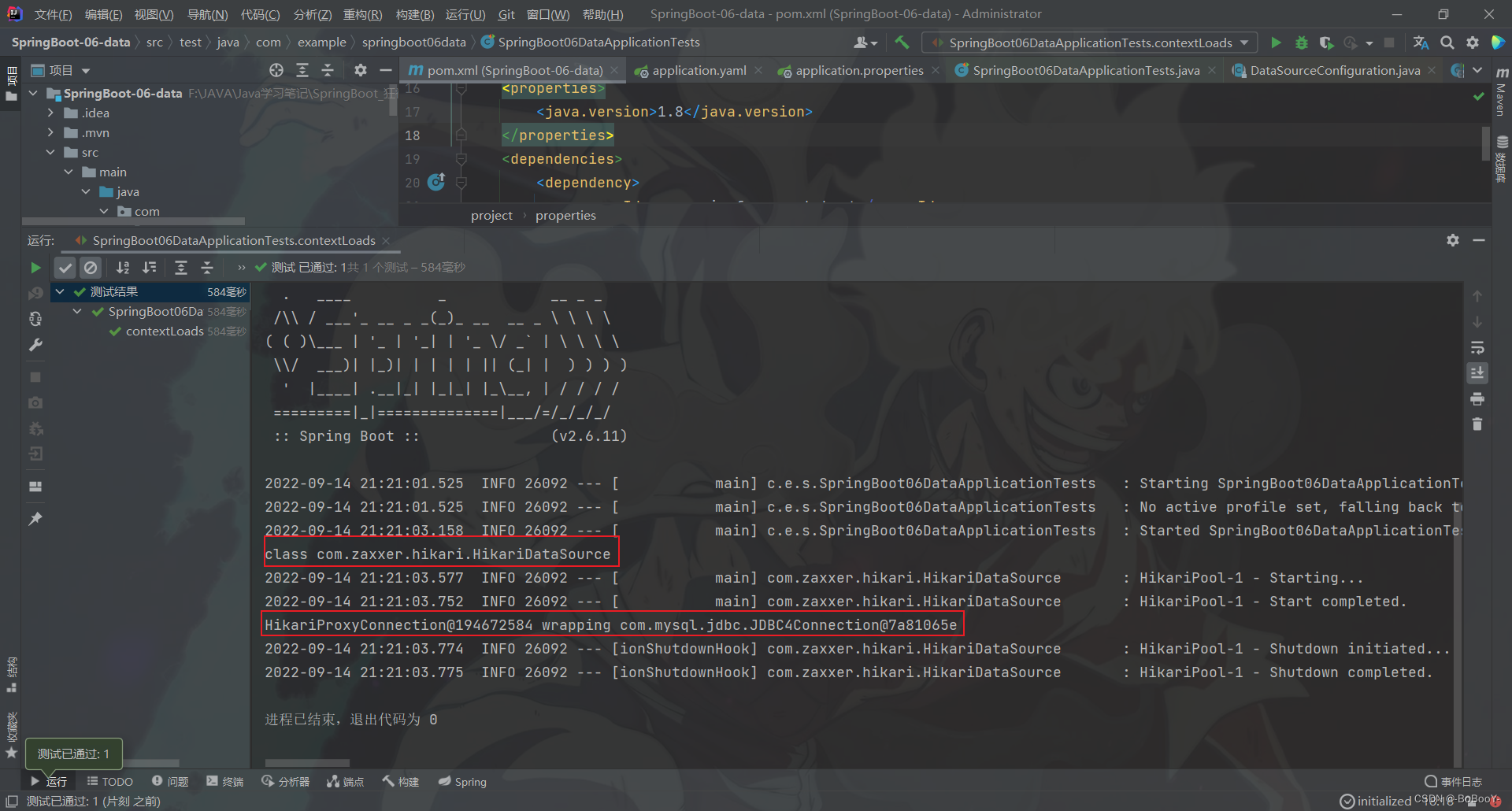The image size is (1512, 811).
Task: Click the camera dump threads icon
Action: 35,402
